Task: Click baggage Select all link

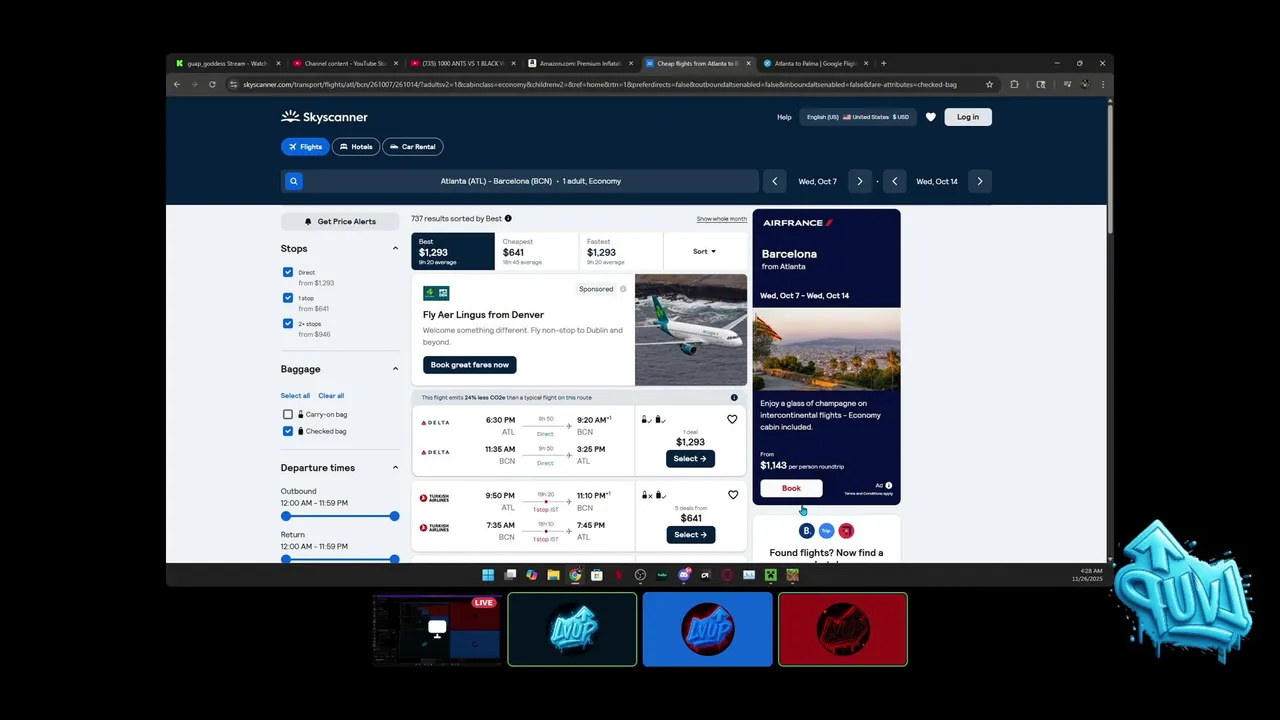Action: coord(295,396)
